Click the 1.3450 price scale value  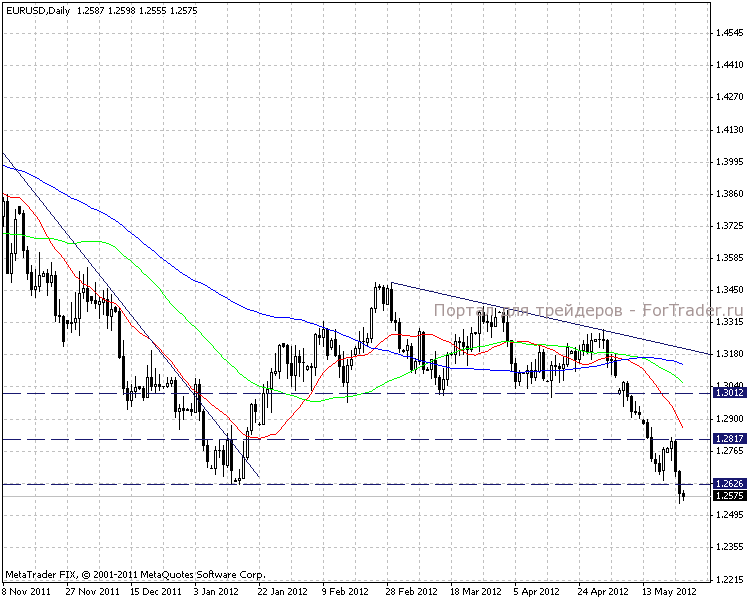[730, 290]
